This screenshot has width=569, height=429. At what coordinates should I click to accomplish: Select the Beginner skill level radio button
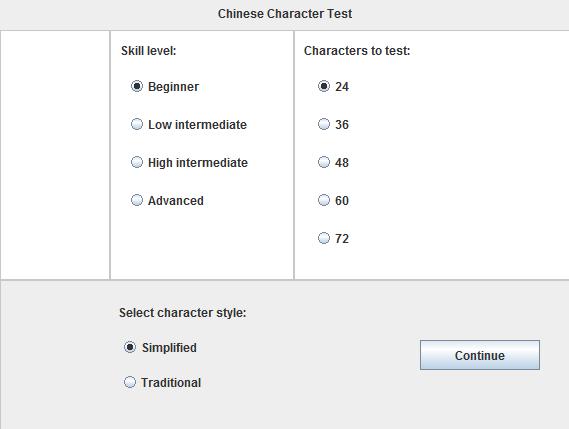(x=137, y=86)
